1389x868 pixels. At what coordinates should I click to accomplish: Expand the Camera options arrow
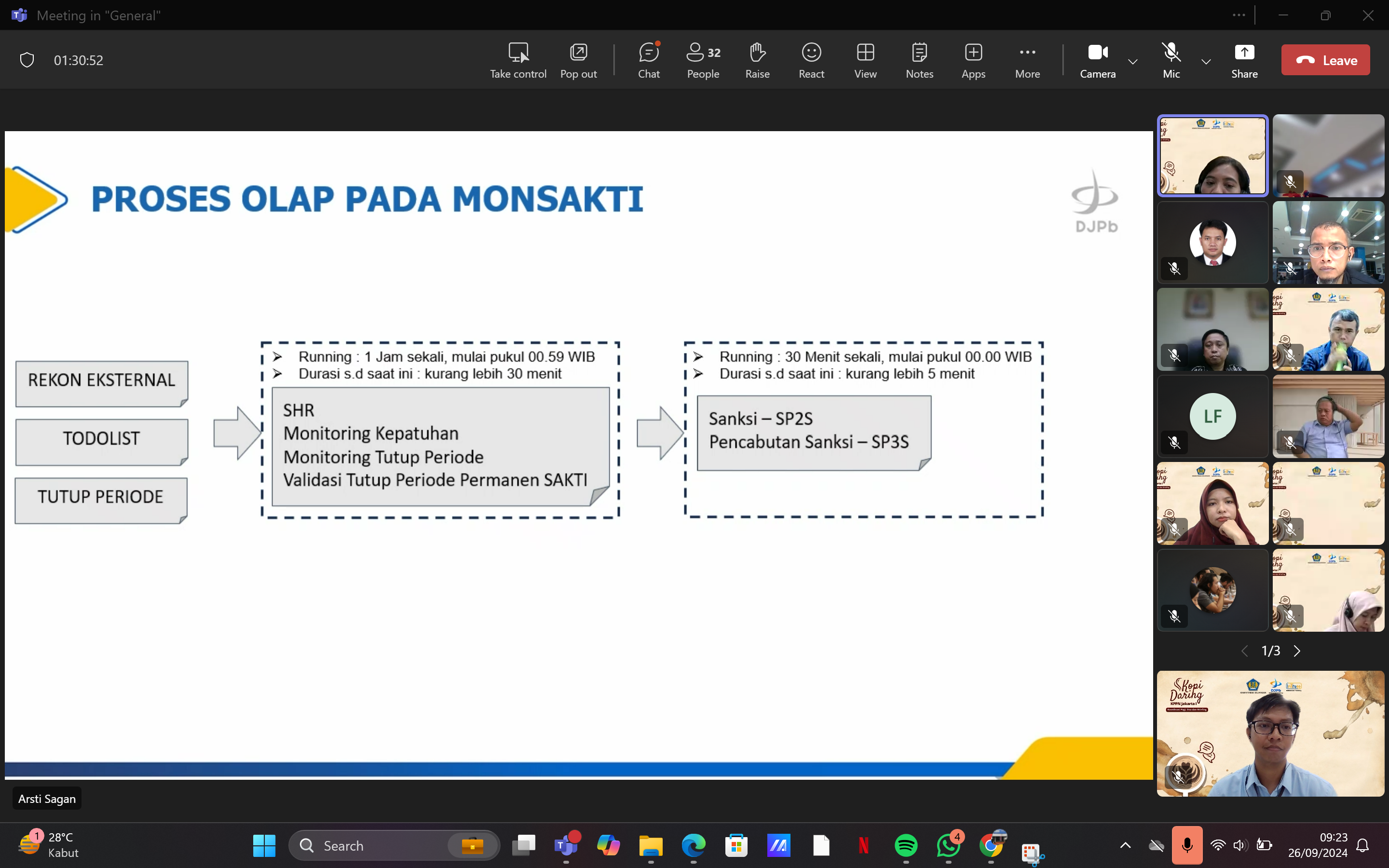click(1133, 61)
